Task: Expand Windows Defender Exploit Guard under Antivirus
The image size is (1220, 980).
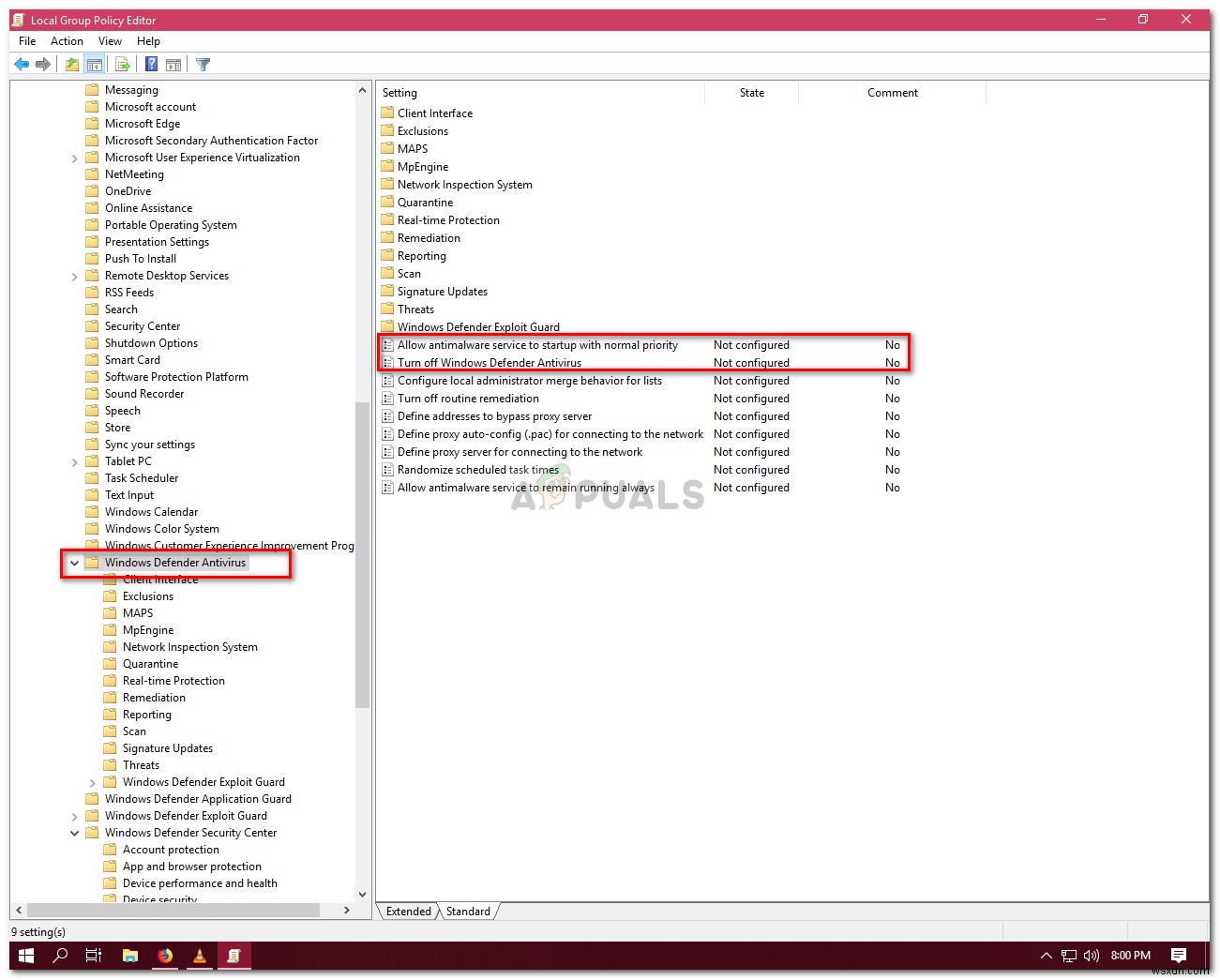Action: point(92,781)
